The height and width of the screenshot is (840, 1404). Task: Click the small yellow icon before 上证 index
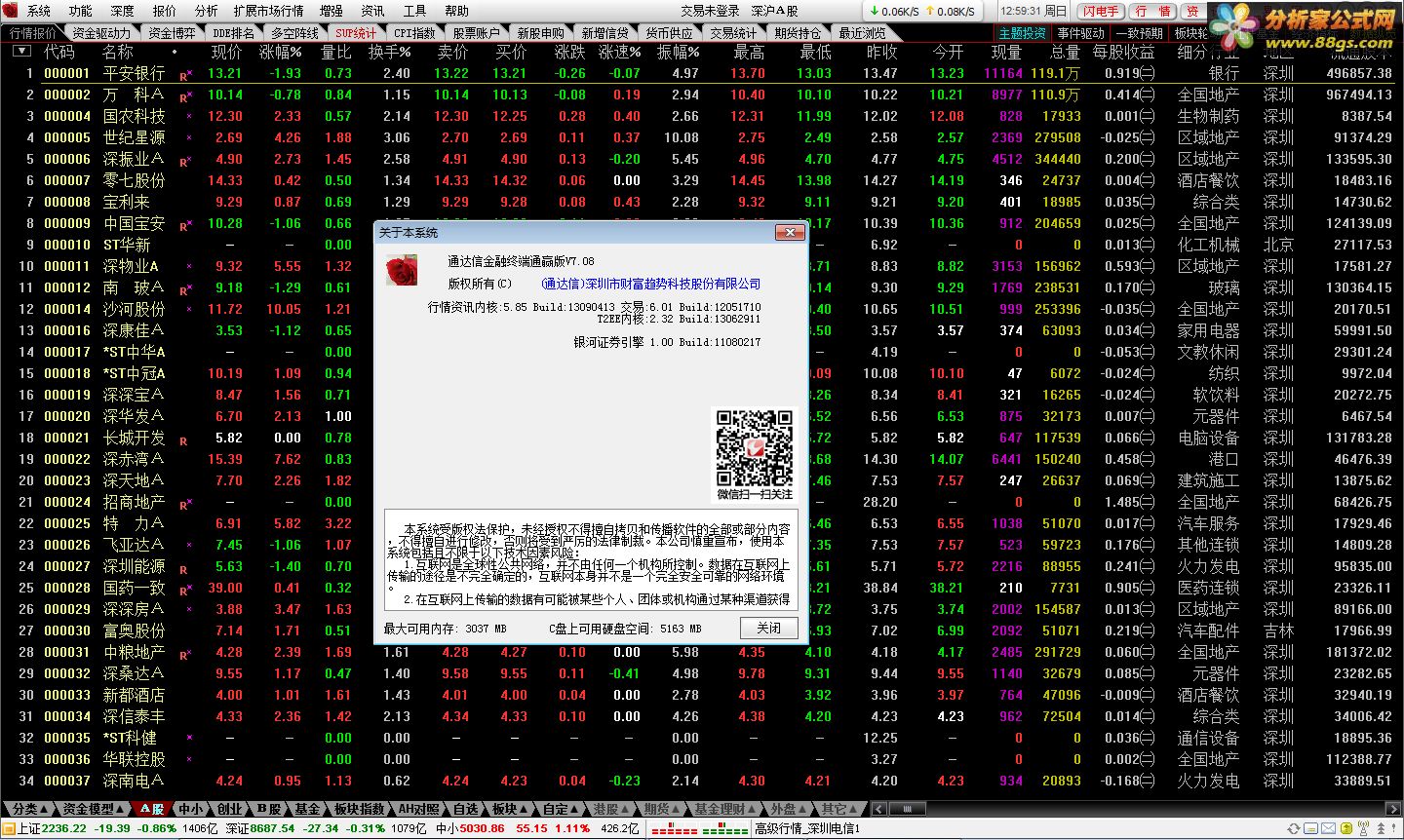coord(9,828)
